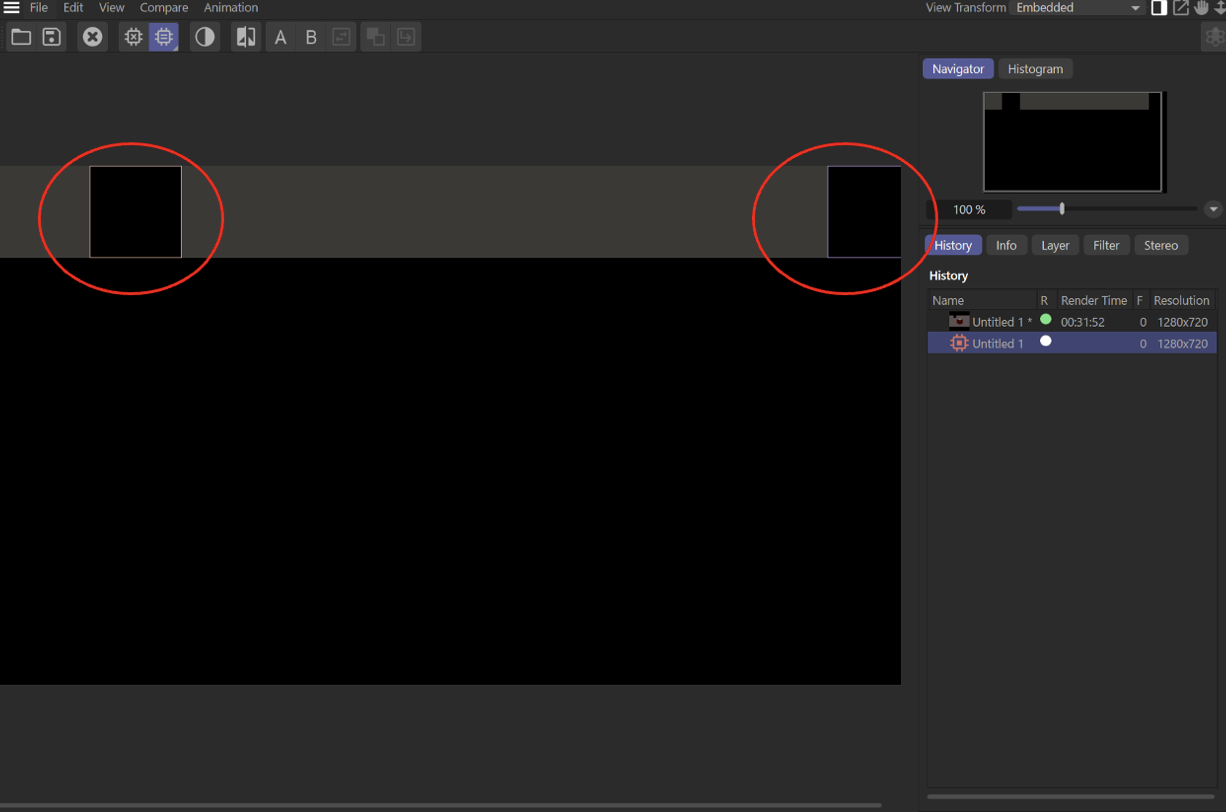Set the image as A
This screenshot has width=1226, height=812.
[x=280, y=38]
